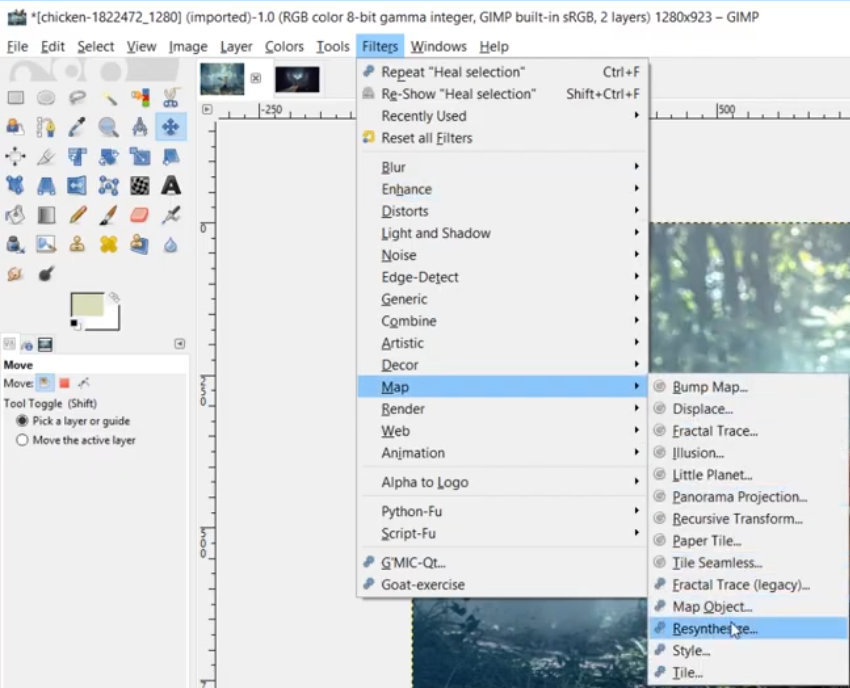Expand the Blur submenu

click(x=503, y=167)
